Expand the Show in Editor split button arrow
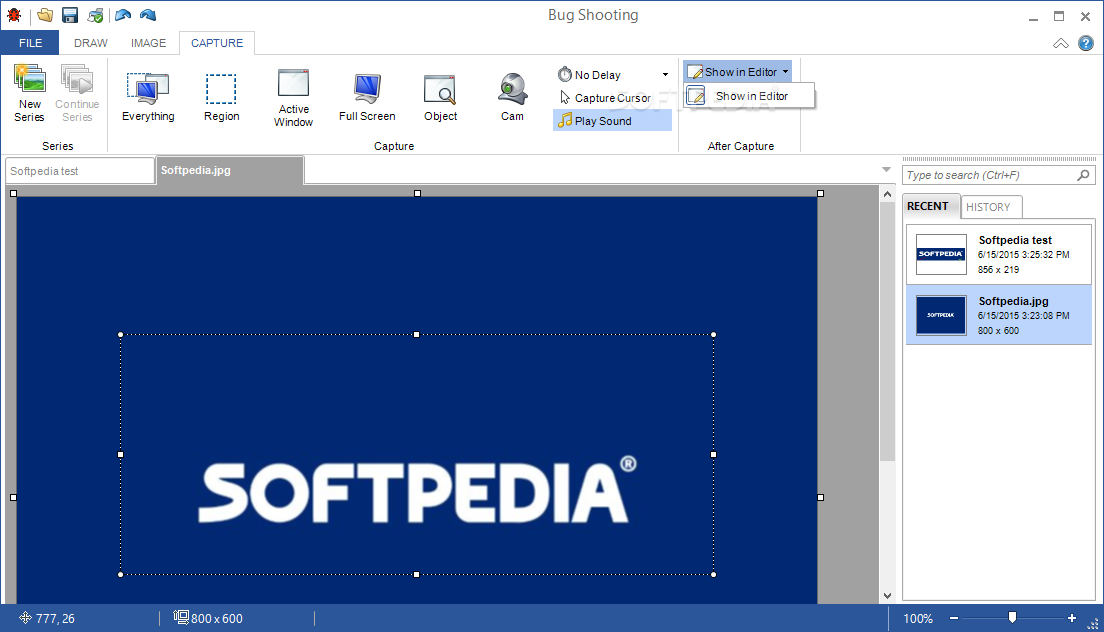 (785, 72)
